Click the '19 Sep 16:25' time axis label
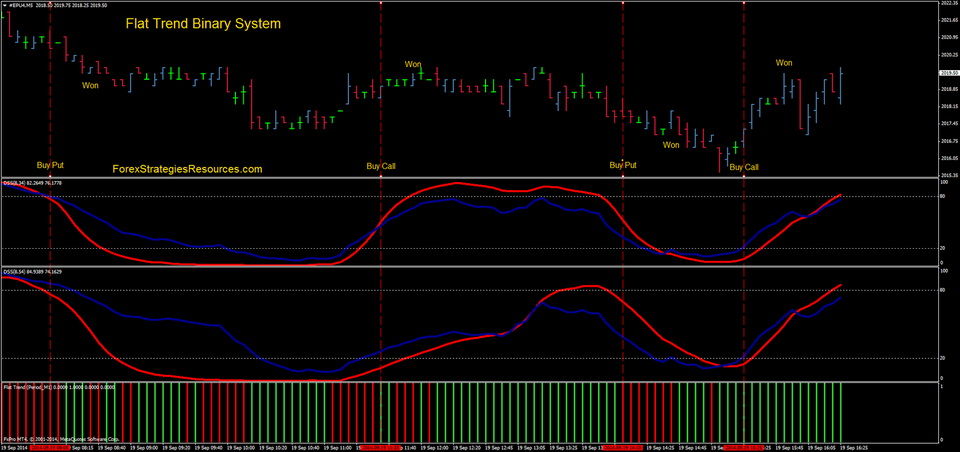 (853, 448)
